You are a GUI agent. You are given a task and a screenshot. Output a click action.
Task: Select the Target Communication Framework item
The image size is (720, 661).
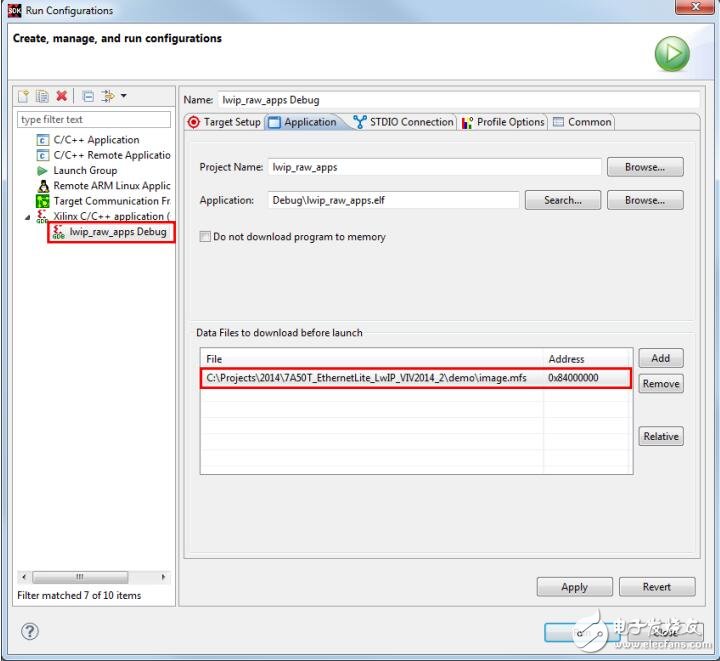(111, 201)
